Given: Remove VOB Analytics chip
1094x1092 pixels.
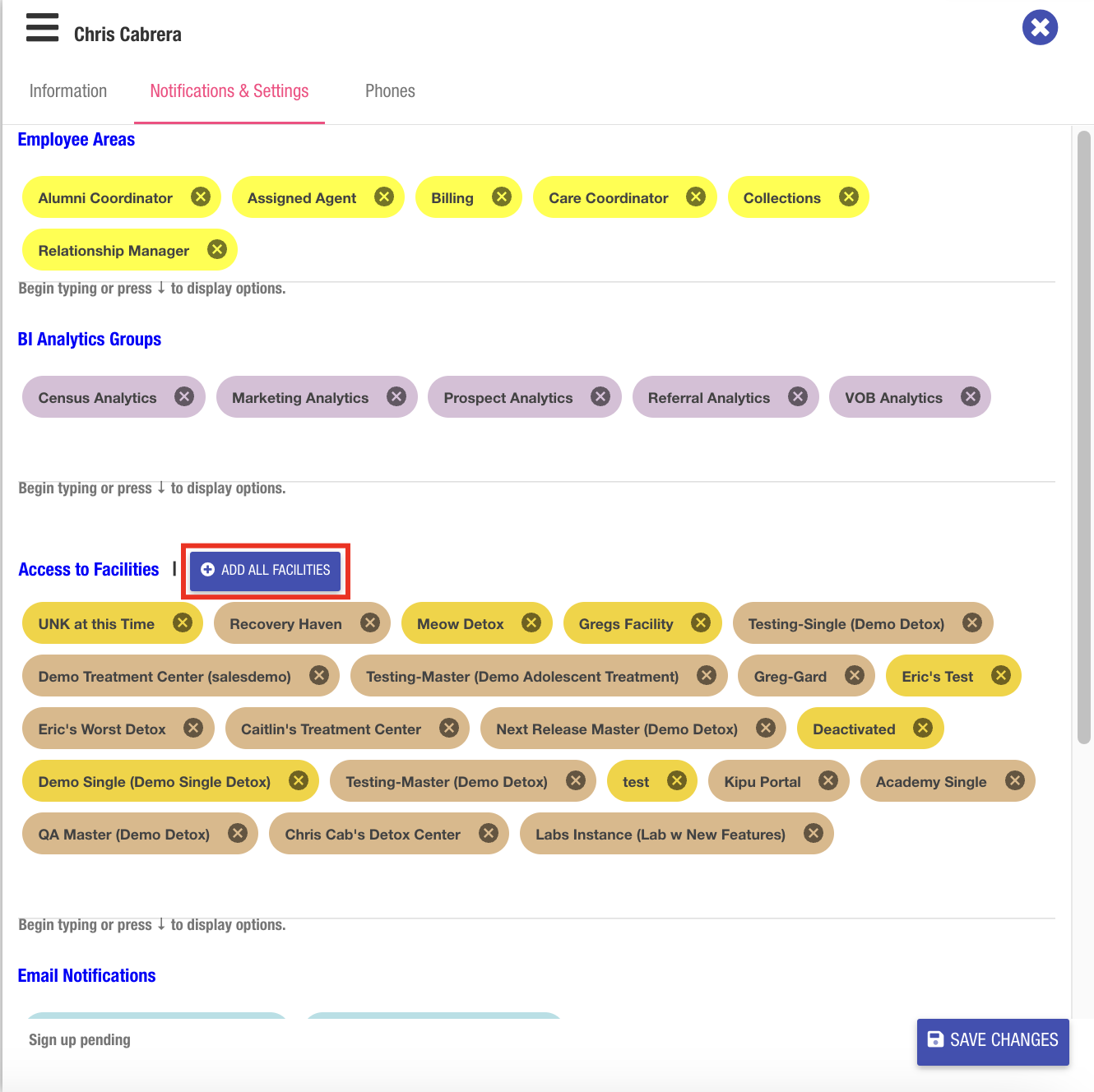Looking at the screenshot, I should tap(971, 396).
